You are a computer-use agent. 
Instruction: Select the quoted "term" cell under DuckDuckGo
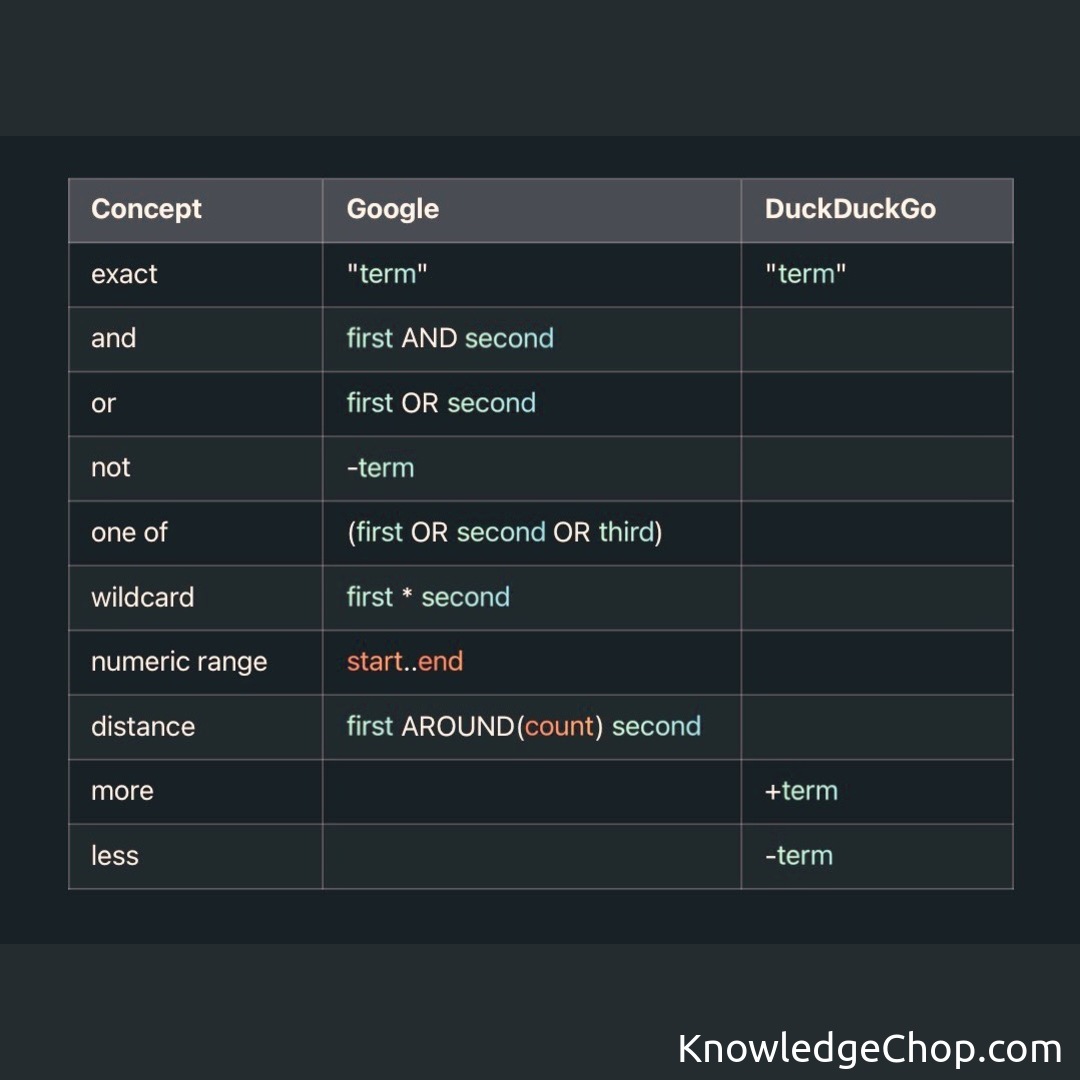tap(805, 274)
